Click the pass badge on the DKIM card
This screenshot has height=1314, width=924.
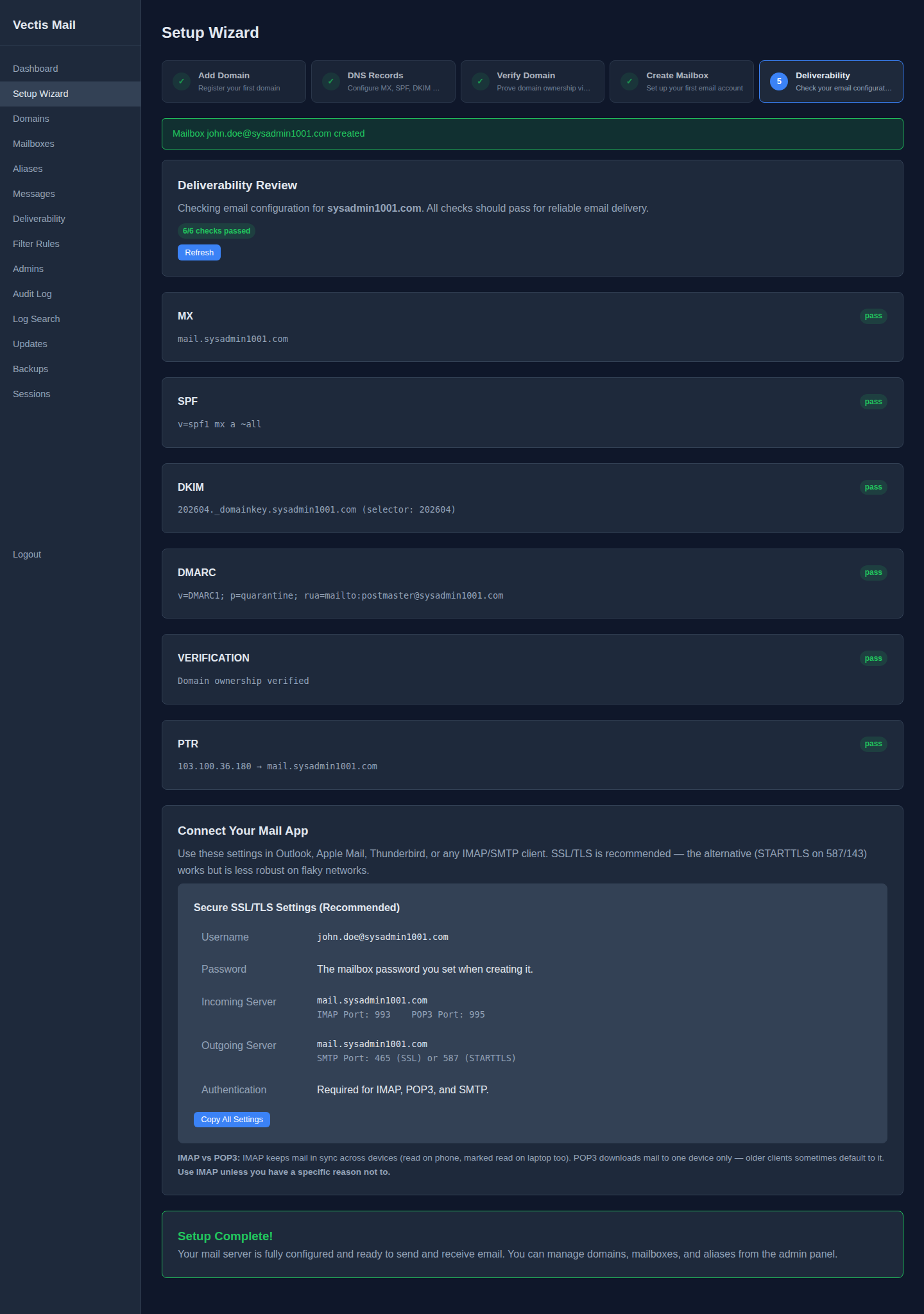tap(873, 487)
